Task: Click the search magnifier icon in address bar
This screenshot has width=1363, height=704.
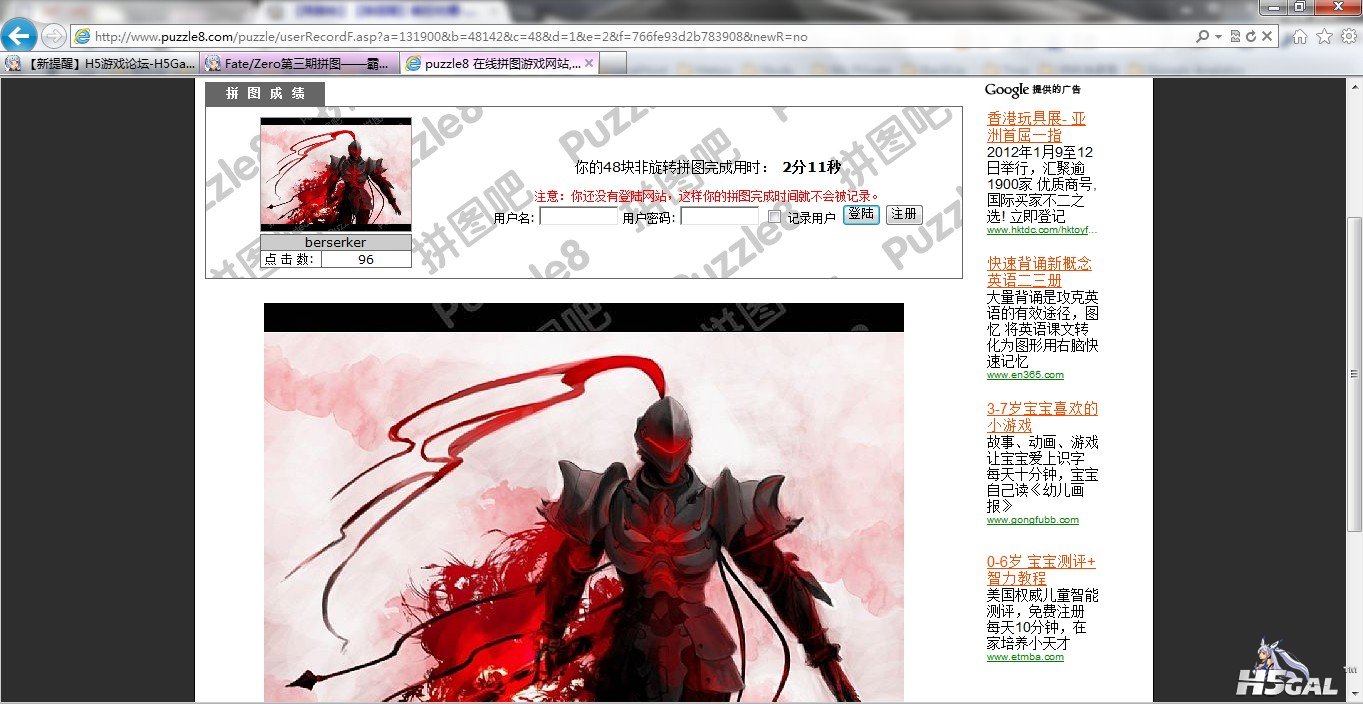Action: pos(1203,36)
